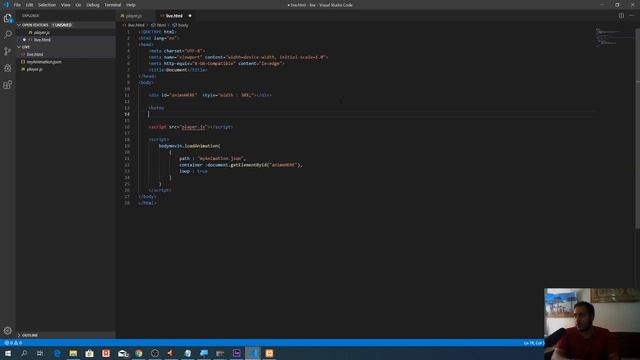640x360 pixels.
Task: Open the Extensions view in activity bar
Action: click(x=7, y=84)
